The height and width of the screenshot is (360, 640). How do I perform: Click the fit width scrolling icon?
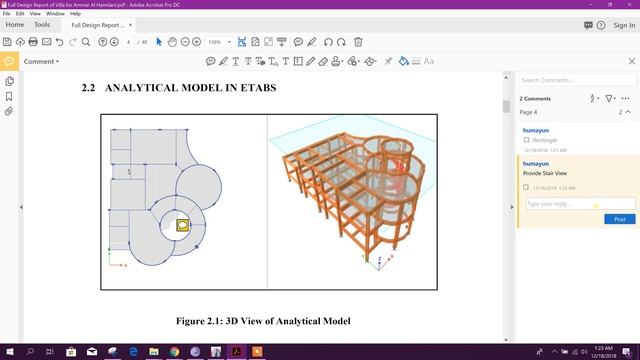coord(242,42)
